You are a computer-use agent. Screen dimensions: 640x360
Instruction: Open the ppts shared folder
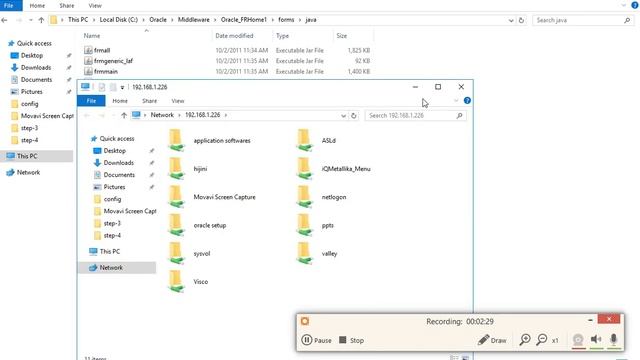(x=315, y=225)
